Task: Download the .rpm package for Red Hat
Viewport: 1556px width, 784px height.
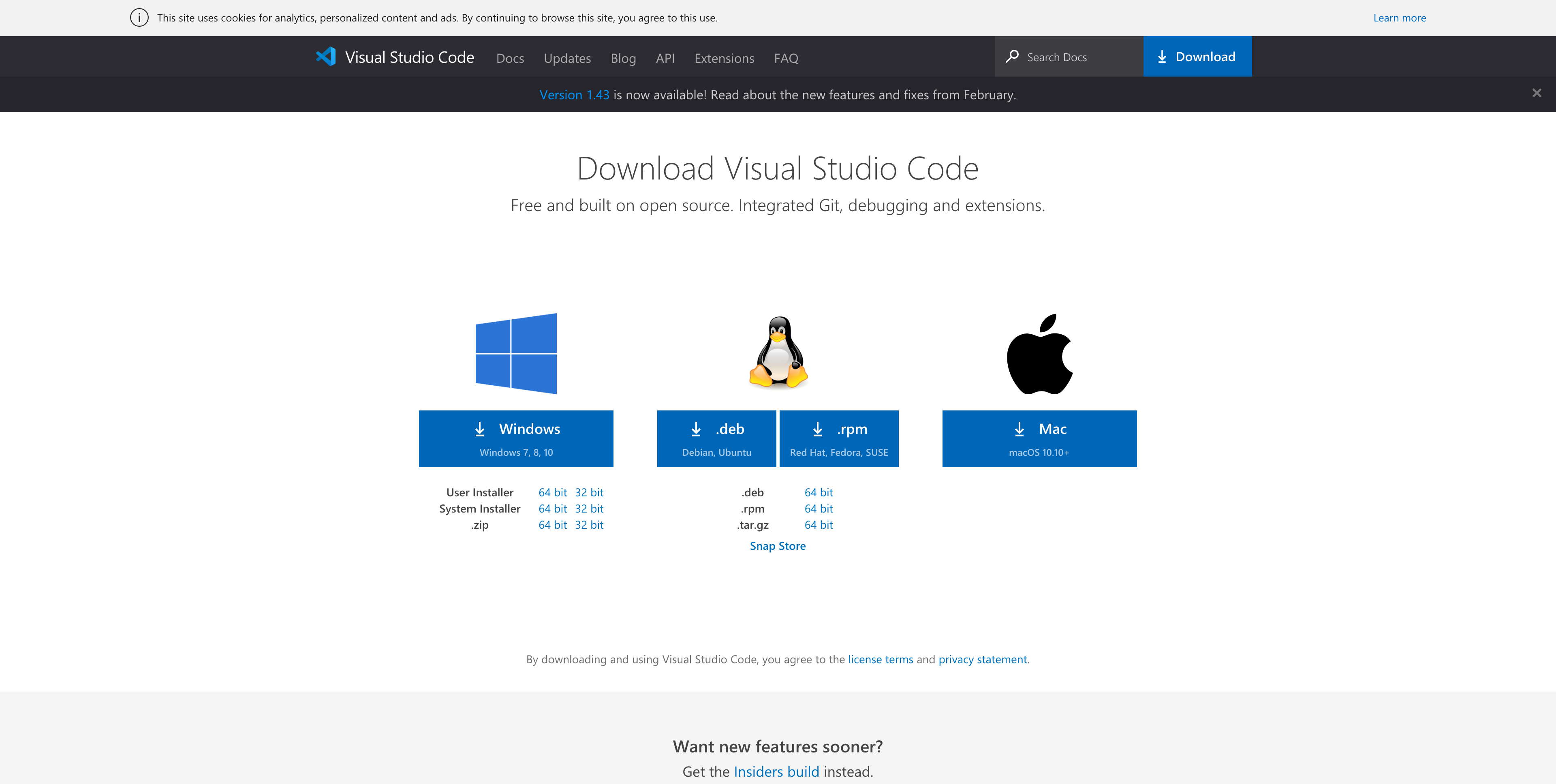Action: tap(838, 438)
